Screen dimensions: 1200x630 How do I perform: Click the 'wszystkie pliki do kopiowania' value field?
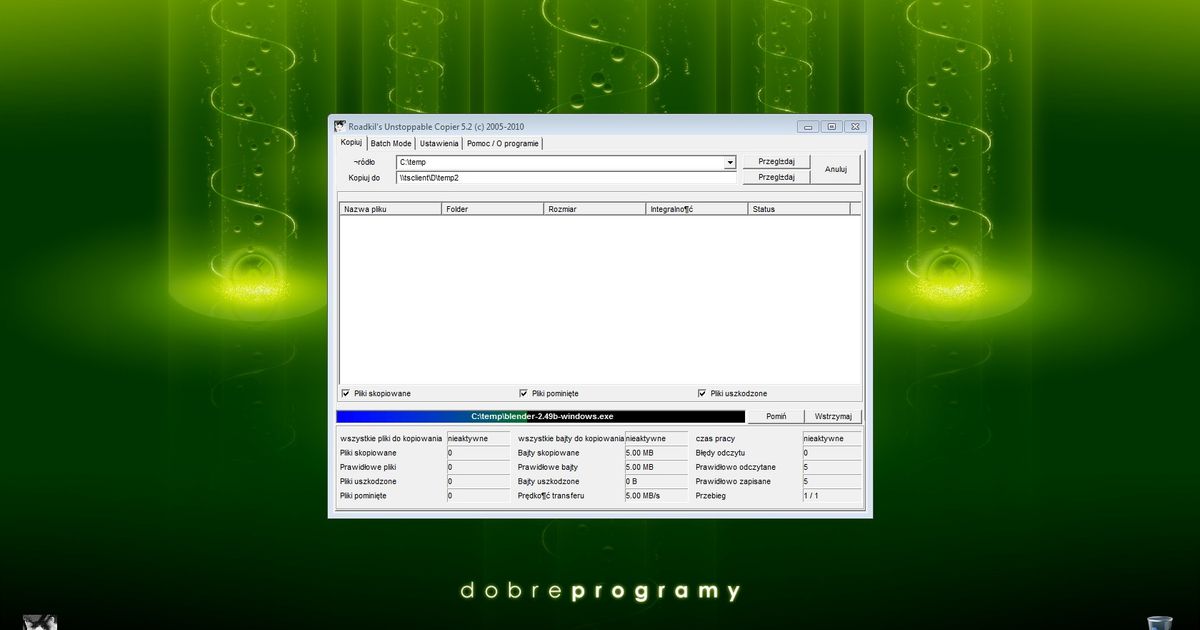click(x=478, y=438)
